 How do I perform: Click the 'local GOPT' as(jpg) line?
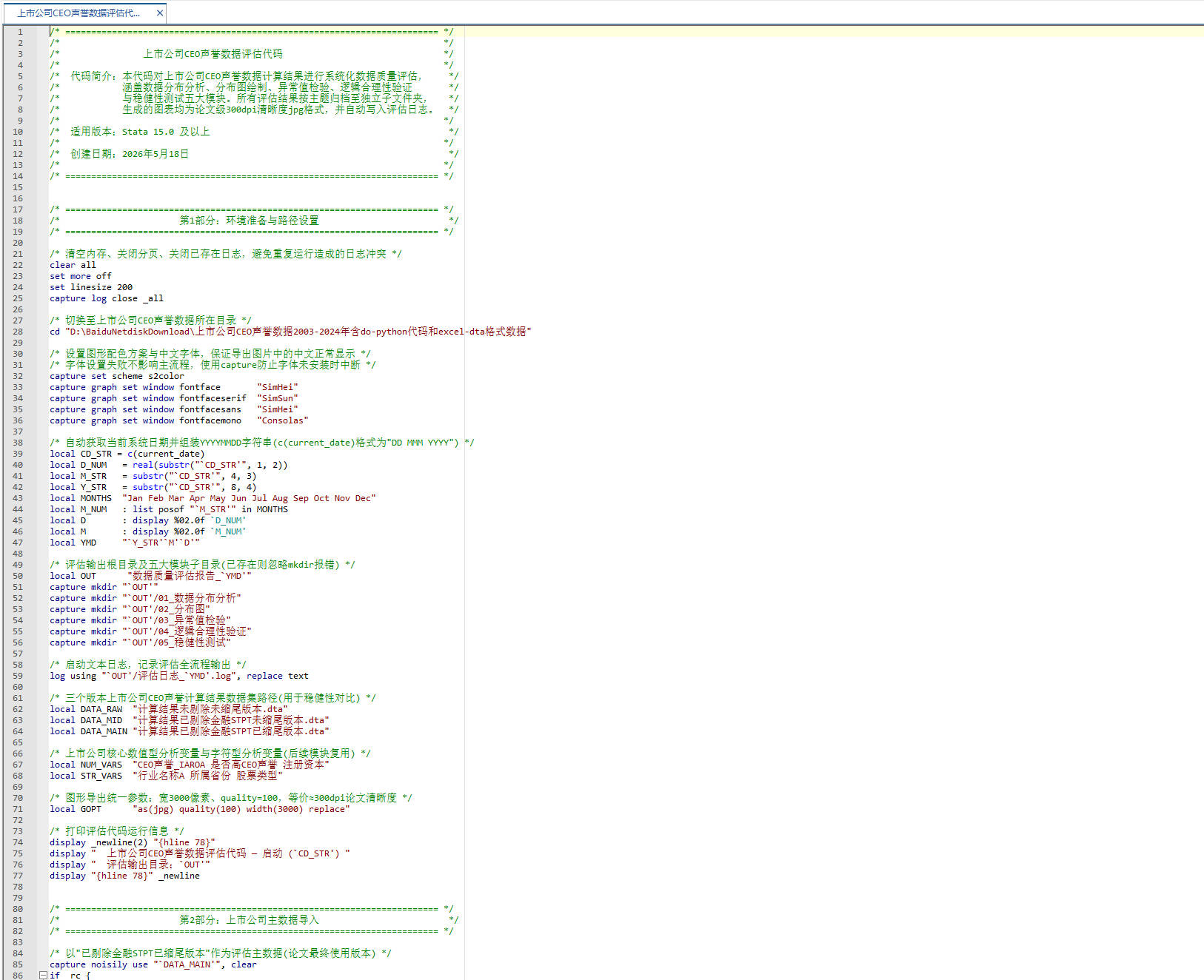point(200,809)
